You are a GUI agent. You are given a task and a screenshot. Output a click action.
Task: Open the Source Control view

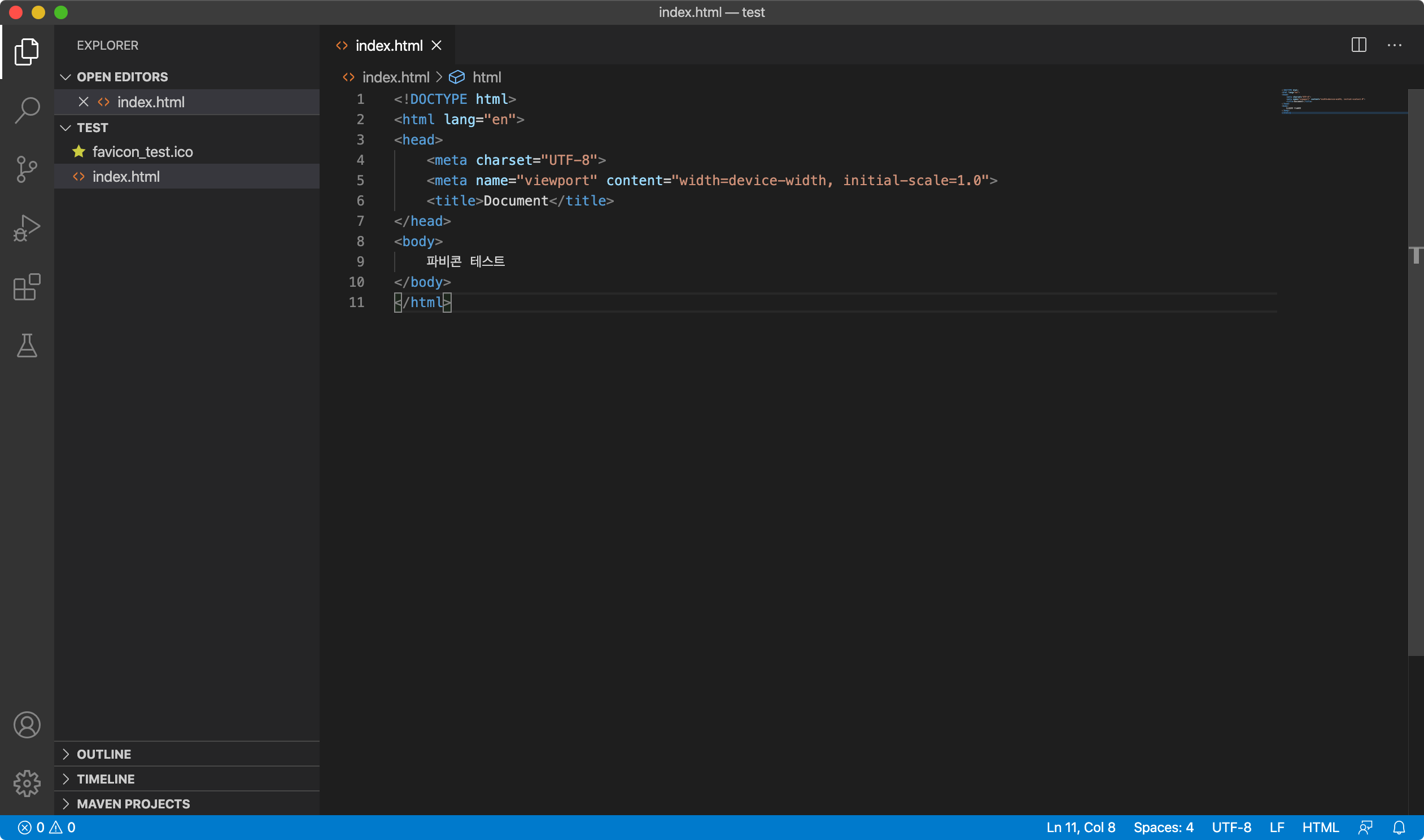click(x=27, y=169)
